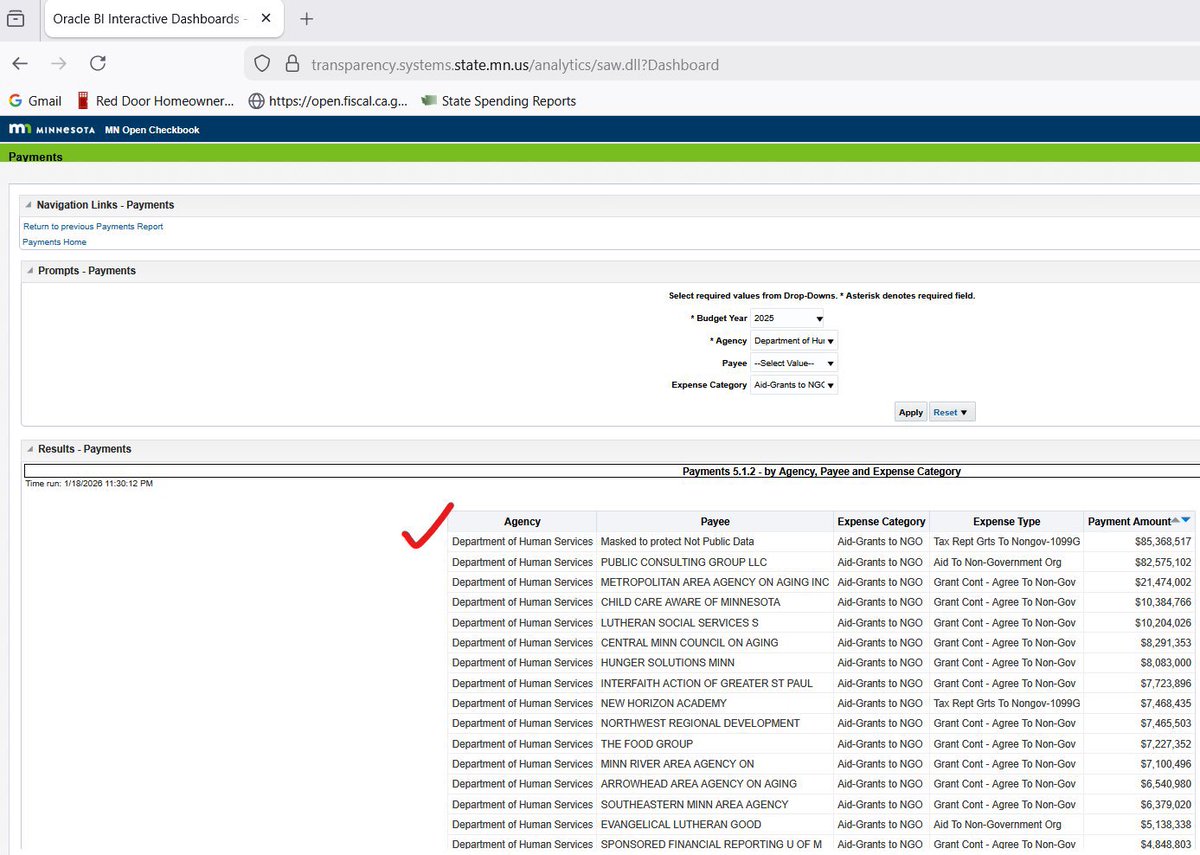The height and width of the screenshot is (855, 1200).
Task: Select payee PUBLIC CONSULTING GROUP LLC
Action: point(684,562)
